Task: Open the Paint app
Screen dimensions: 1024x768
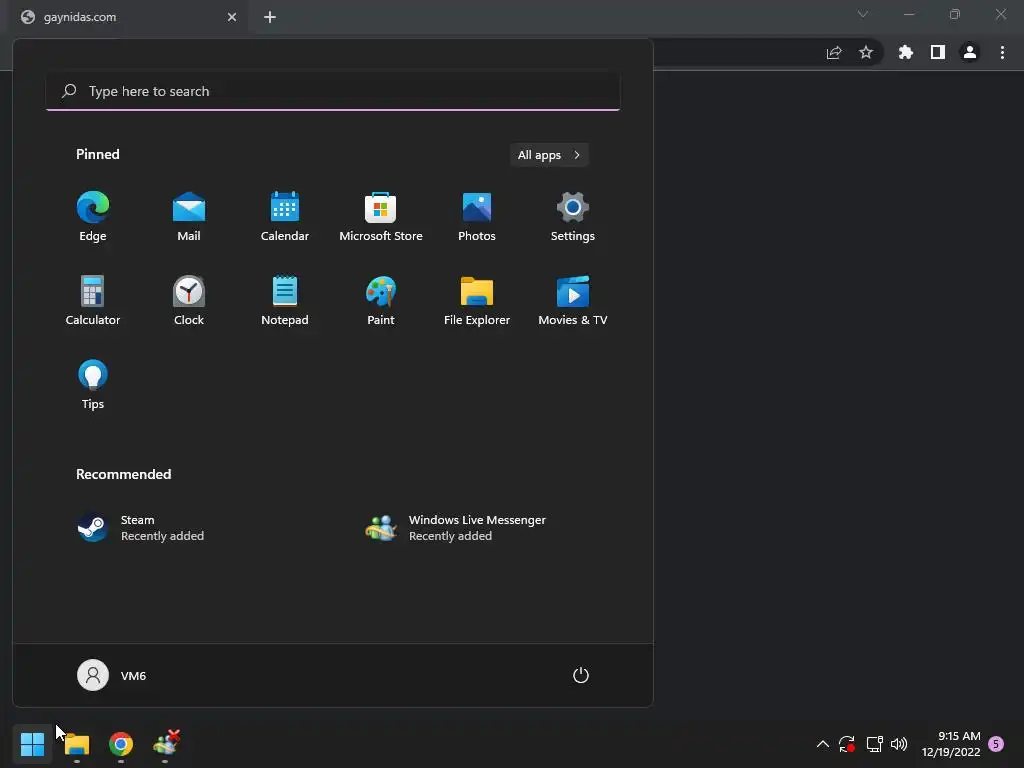Action: 381,301
